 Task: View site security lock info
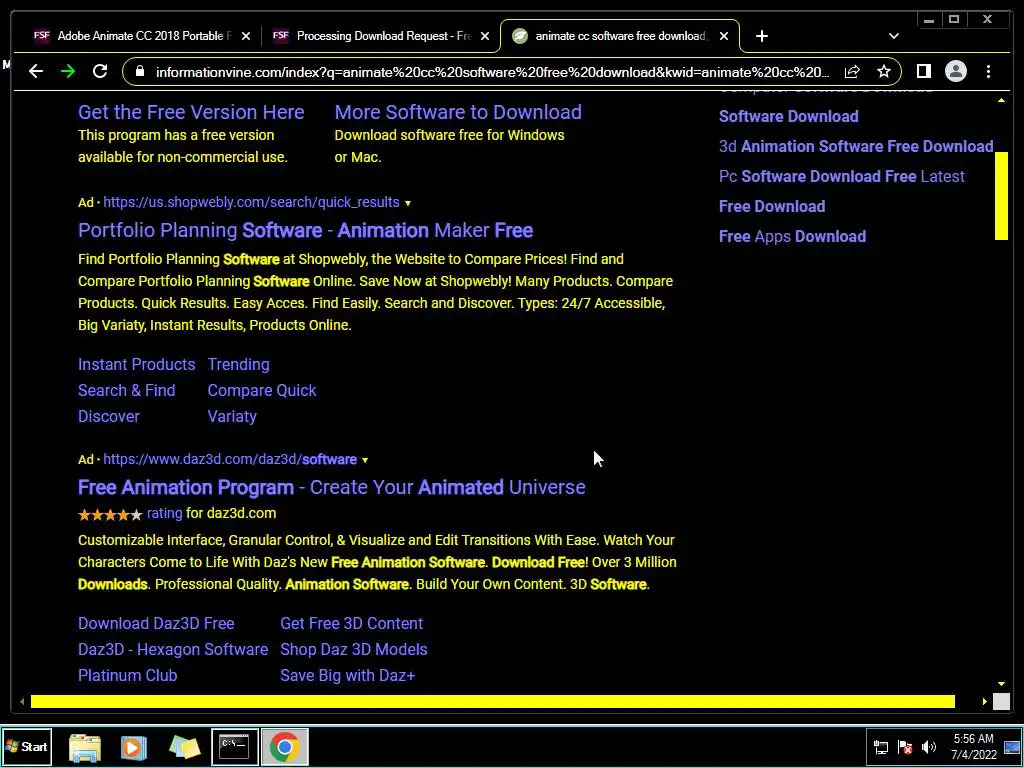(139, 71)
